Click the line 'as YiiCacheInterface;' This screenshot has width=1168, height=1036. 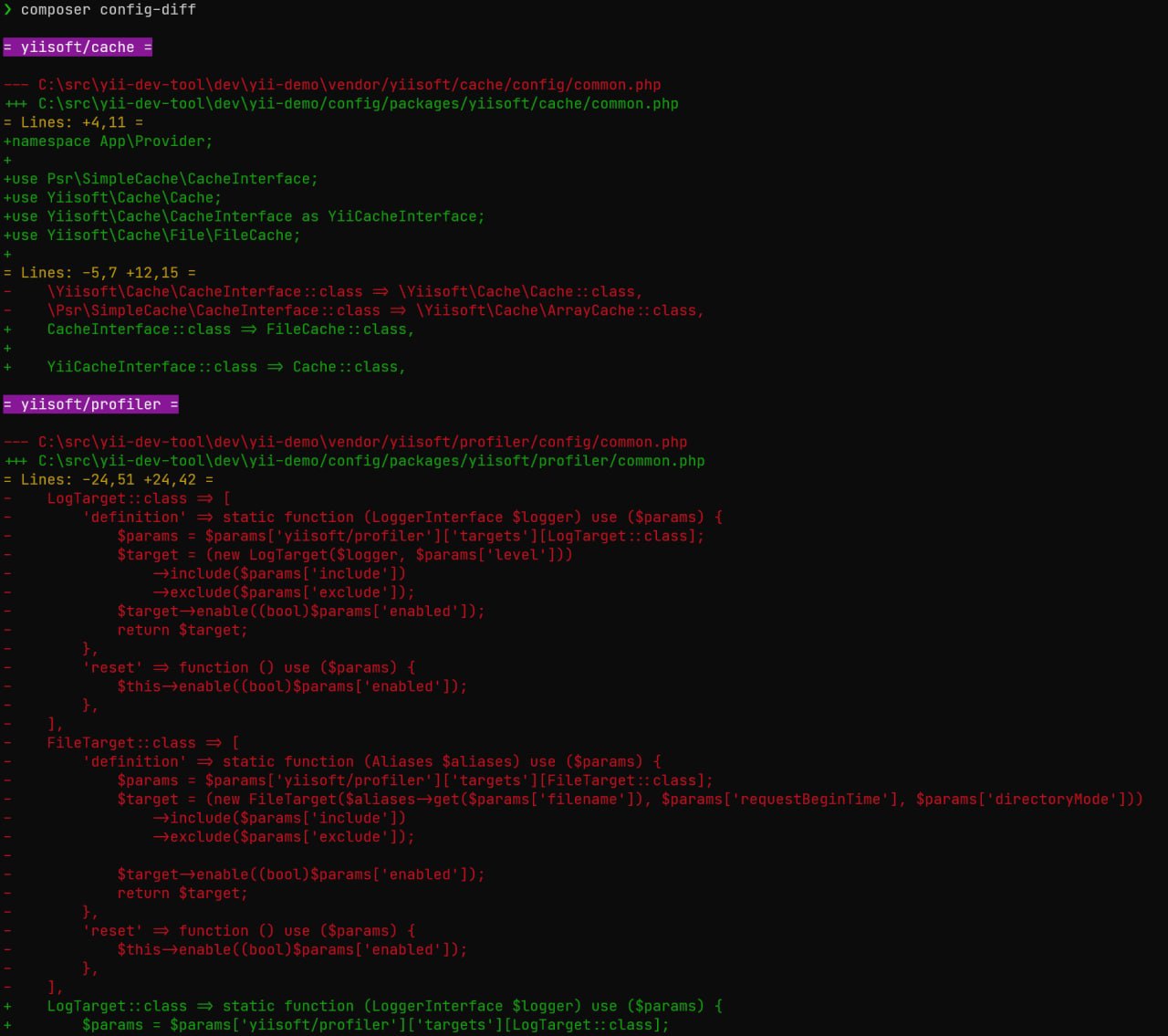[244, 216]
